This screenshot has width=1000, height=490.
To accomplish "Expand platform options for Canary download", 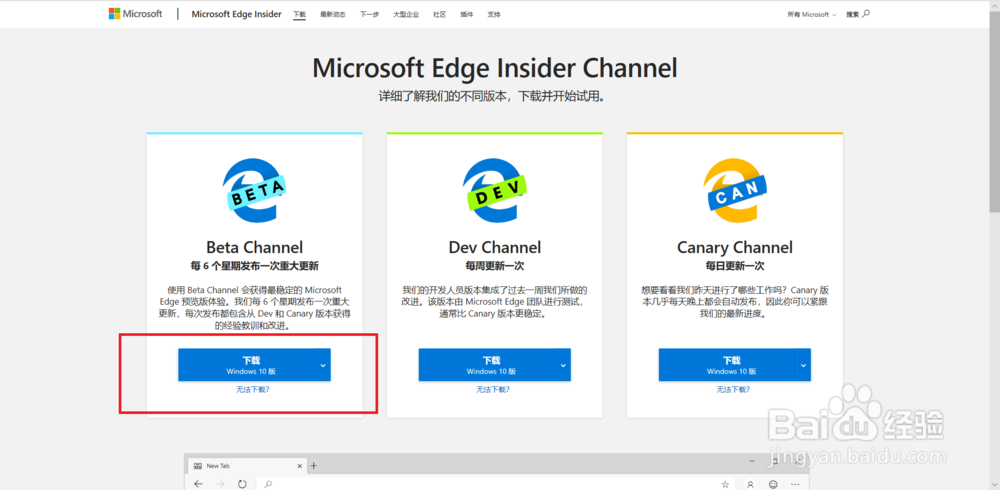I will coord(804,365).
